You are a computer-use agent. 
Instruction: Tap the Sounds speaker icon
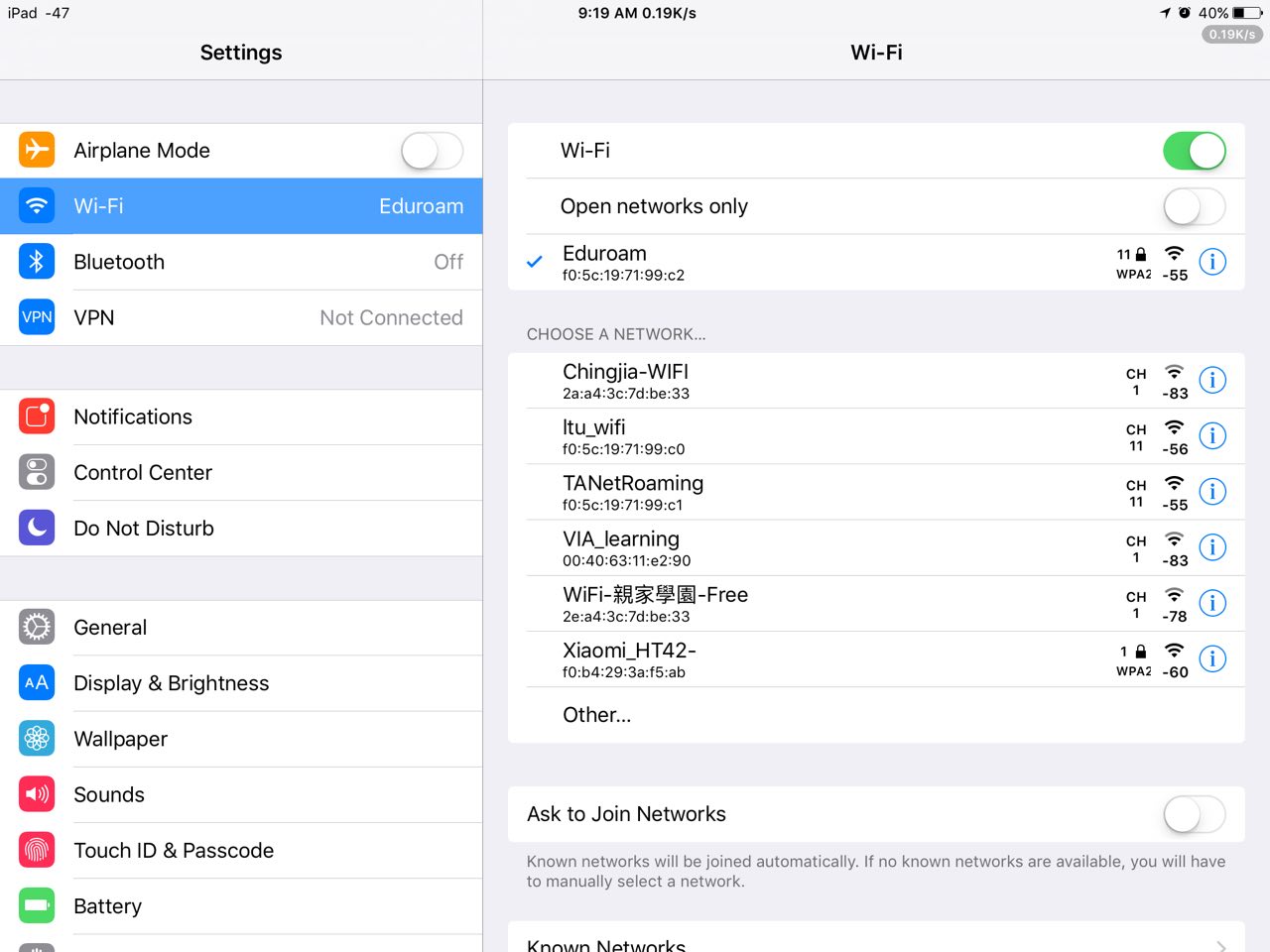pos(37,794)
